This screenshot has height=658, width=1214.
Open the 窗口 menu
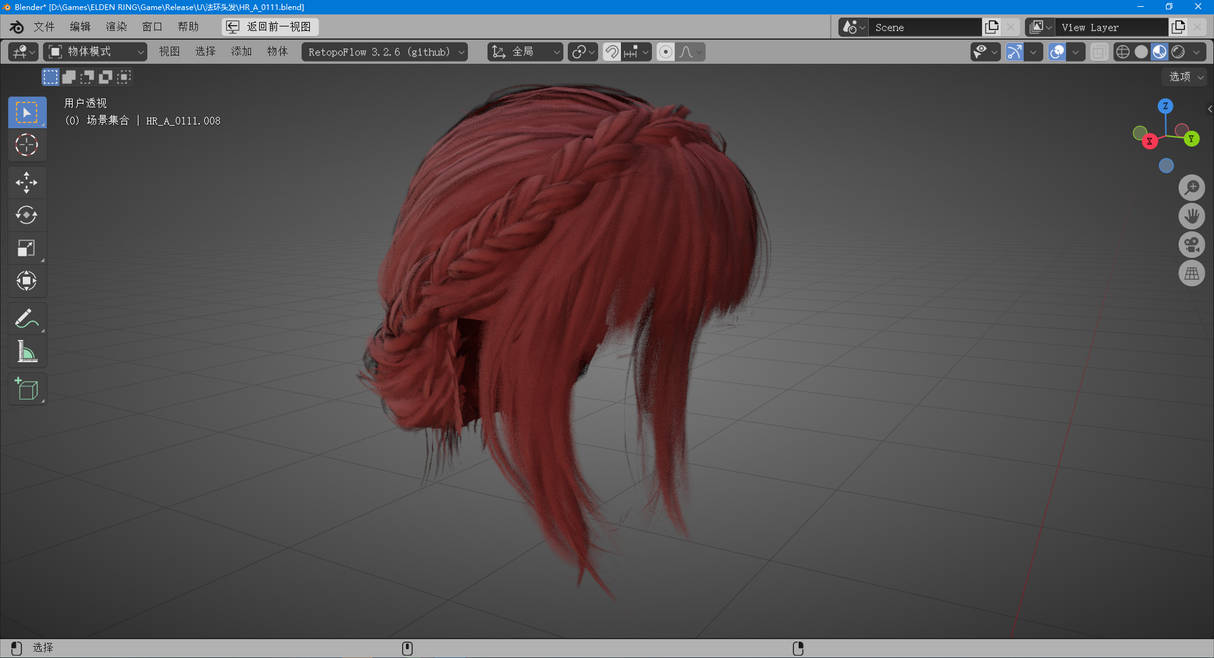point(152,27)
